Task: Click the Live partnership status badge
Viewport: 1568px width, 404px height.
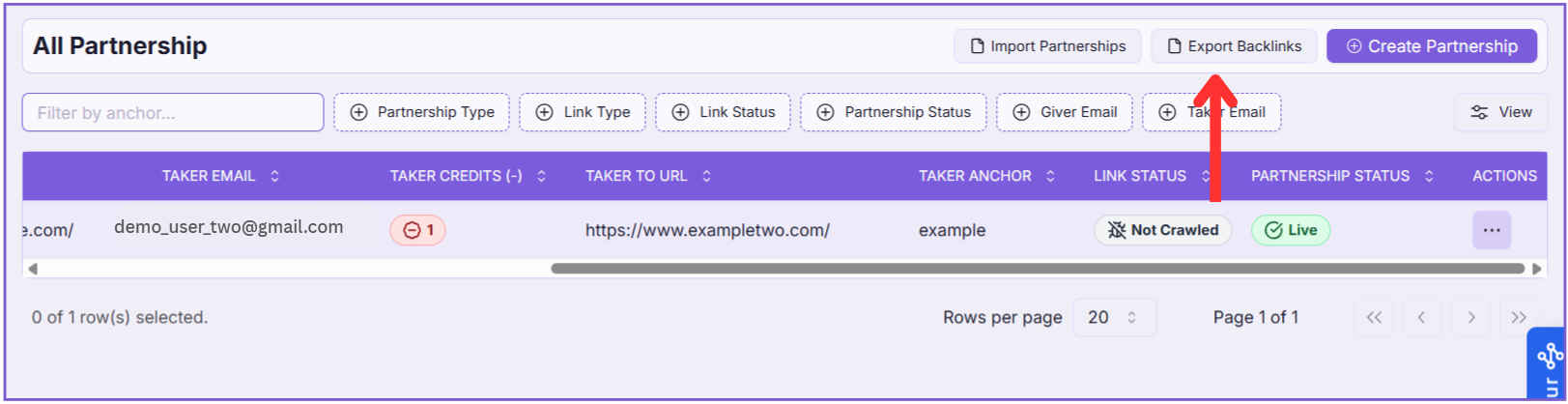Action: pos(1291,230)
